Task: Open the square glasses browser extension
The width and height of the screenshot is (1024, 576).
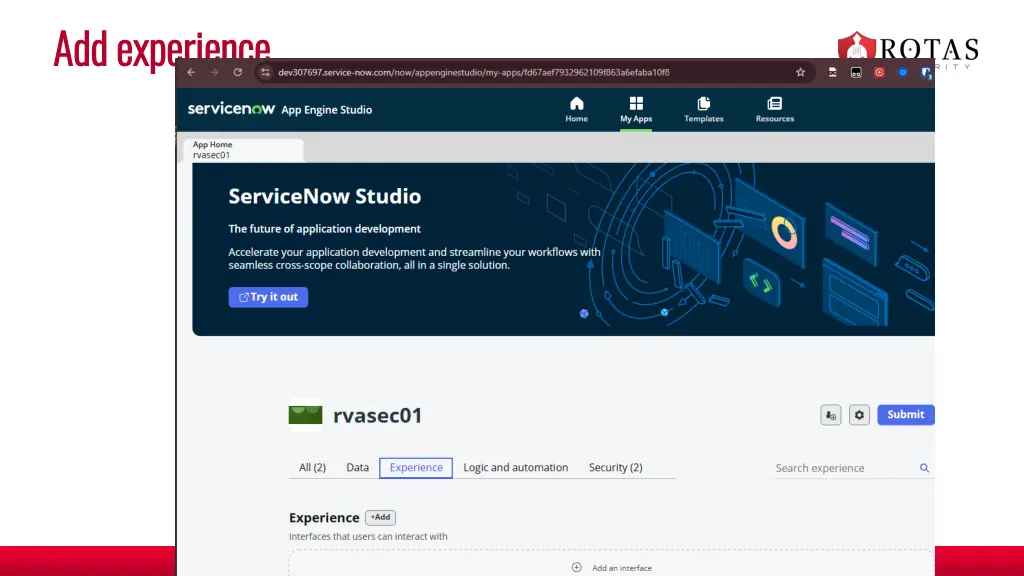Action: tap(856, 72)
